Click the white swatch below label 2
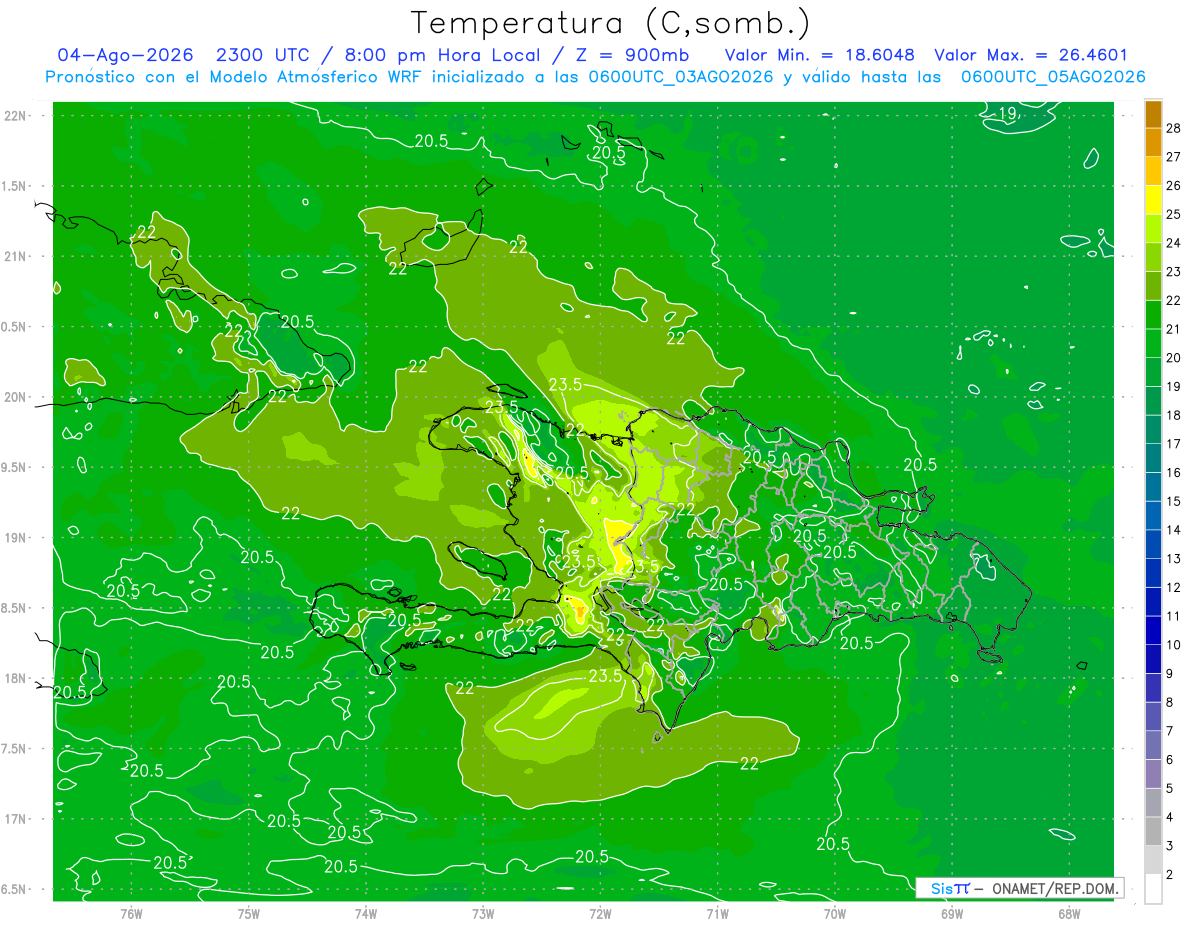Screen dimensions: 1200x927 click(x=1153, y=890)
